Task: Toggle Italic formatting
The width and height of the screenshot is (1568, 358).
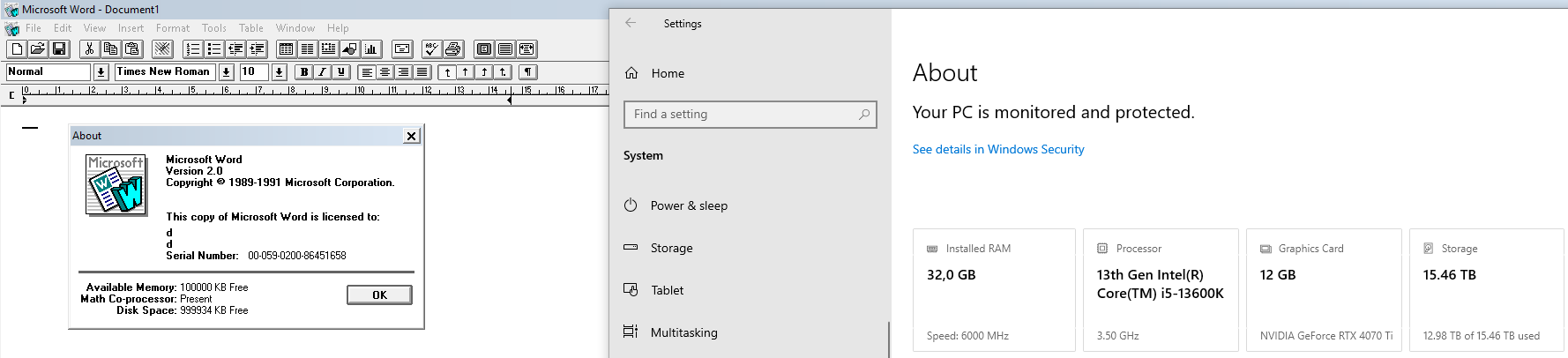Action: coord(323,72)
